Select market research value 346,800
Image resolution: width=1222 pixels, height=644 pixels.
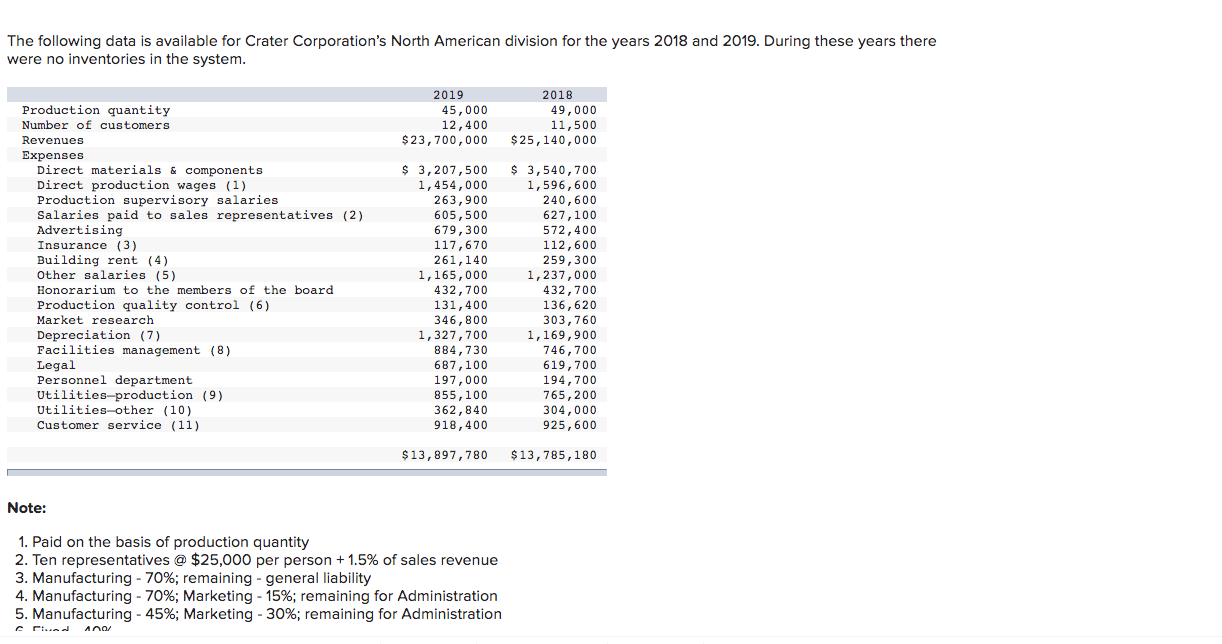[x=461, y=320]
